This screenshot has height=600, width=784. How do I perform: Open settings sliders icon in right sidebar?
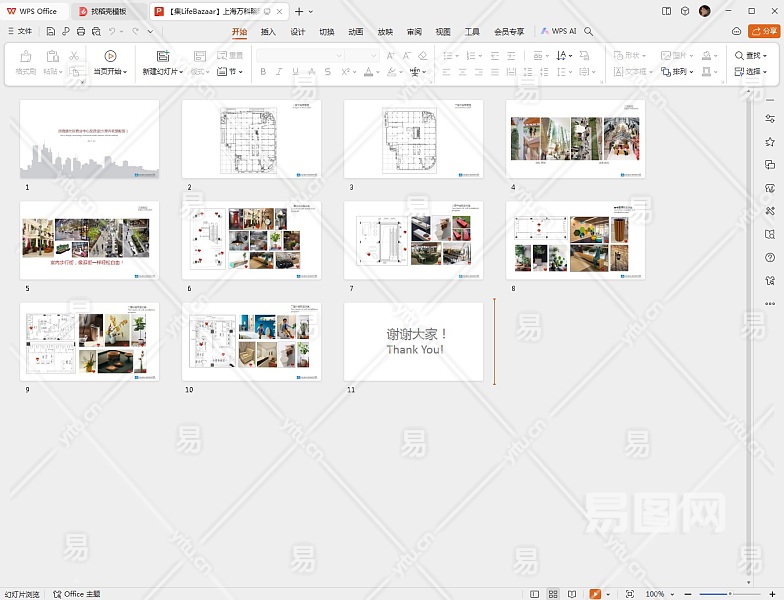coord(769,119)
